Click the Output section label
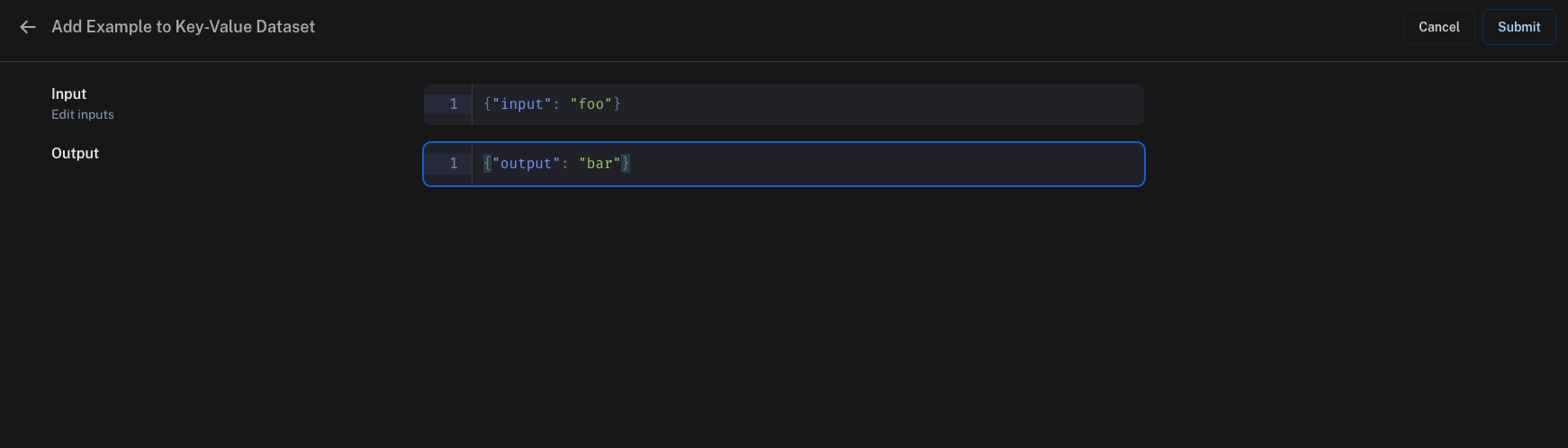The height and width of the screenshot is (448, 1568). point(75,153)
